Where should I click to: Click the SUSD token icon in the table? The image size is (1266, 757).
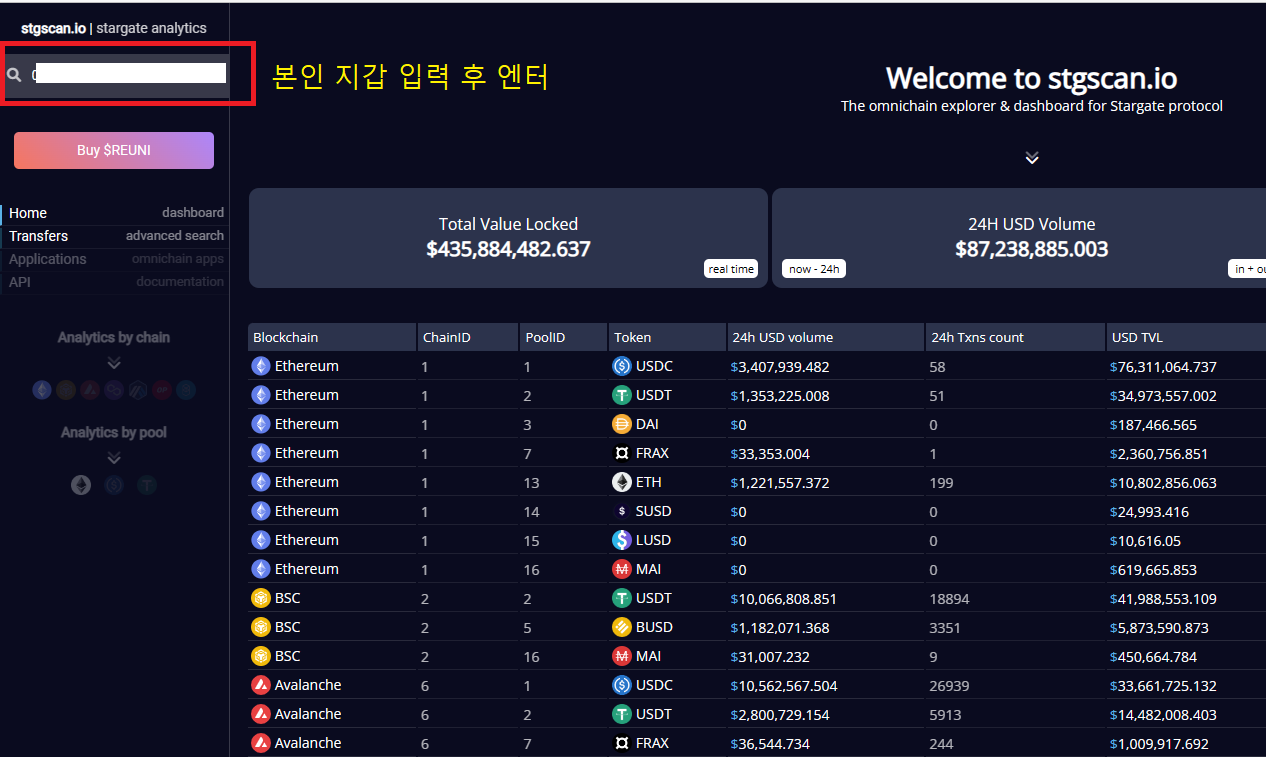(x=622, y=511)
